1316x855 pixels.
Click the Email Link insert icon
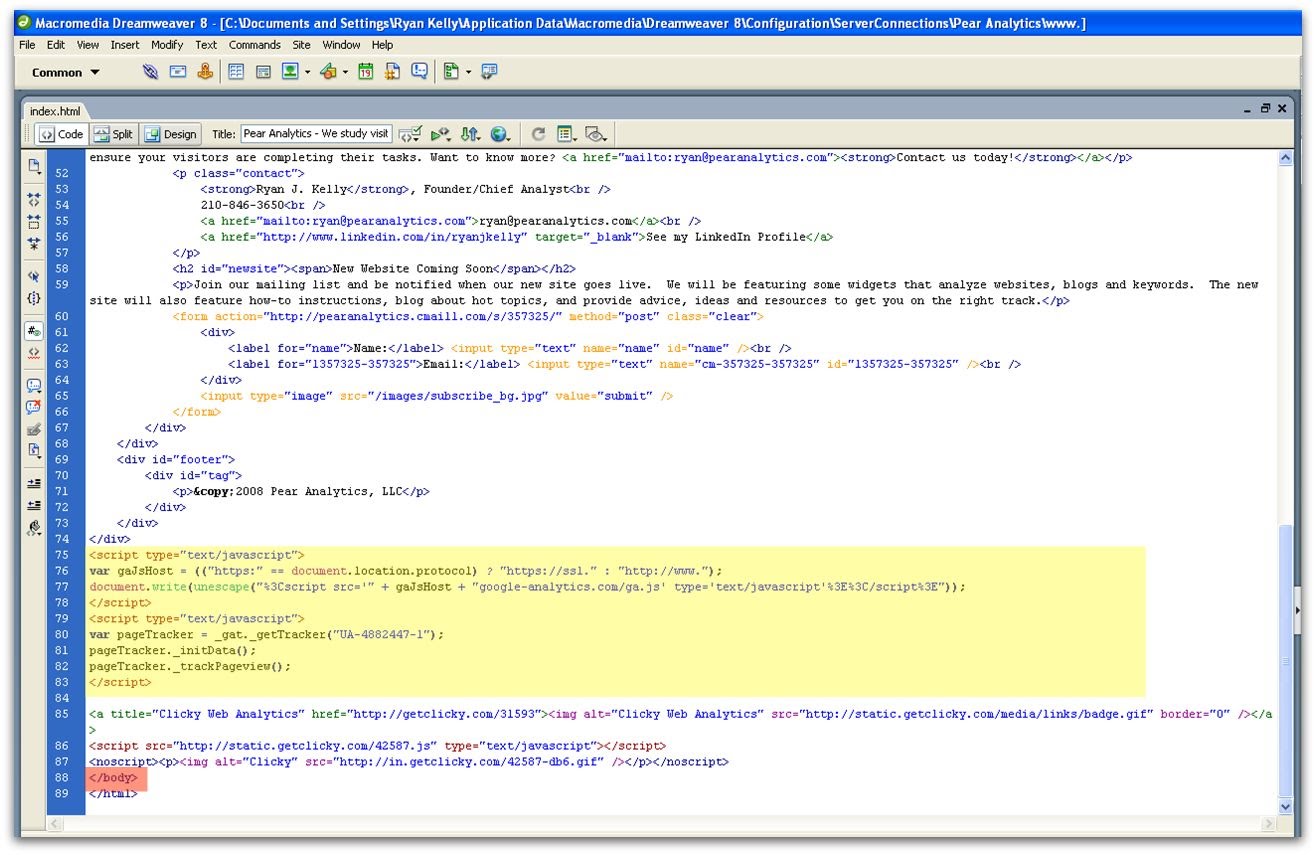(178, 72)
